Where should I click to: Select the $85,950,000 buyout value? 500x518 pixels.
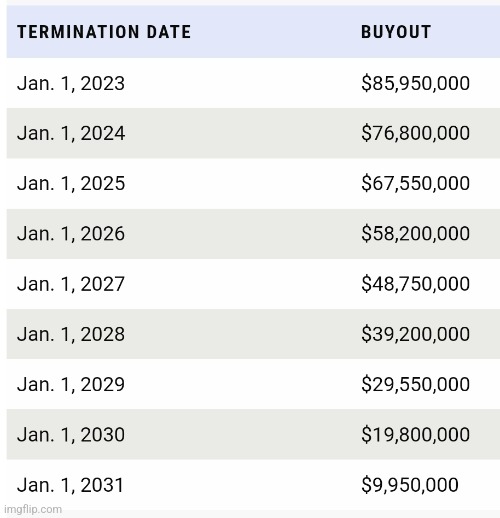pos(415,83)
